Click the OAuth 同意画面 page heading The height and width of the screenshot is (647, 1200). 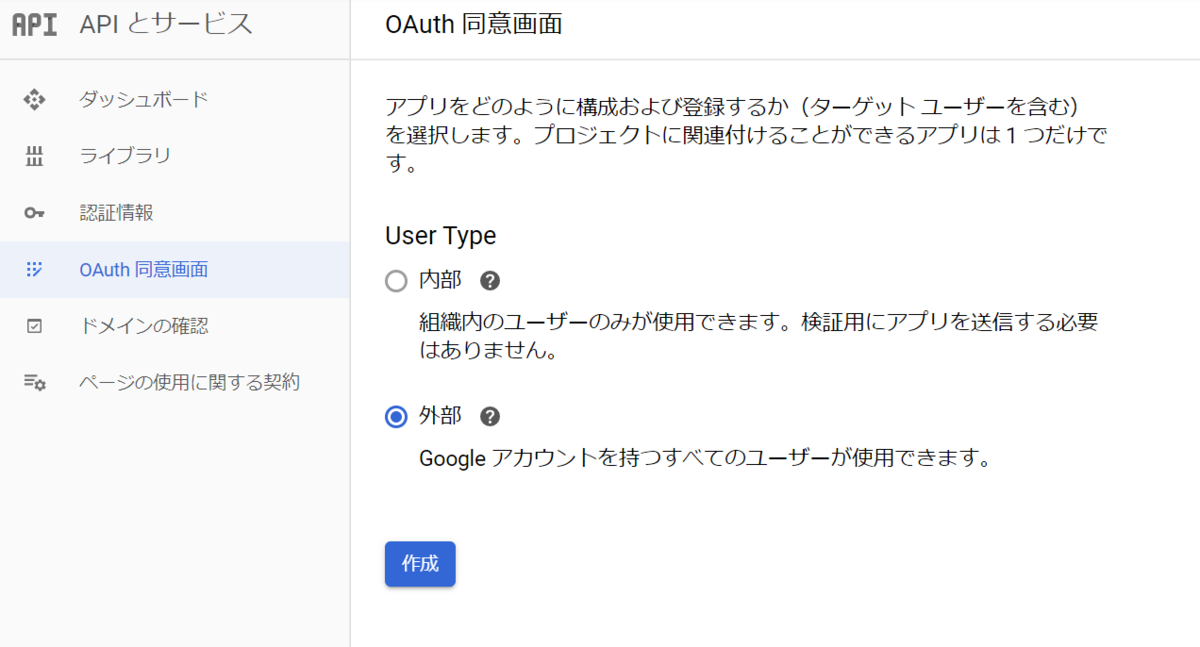coord(473,25)
